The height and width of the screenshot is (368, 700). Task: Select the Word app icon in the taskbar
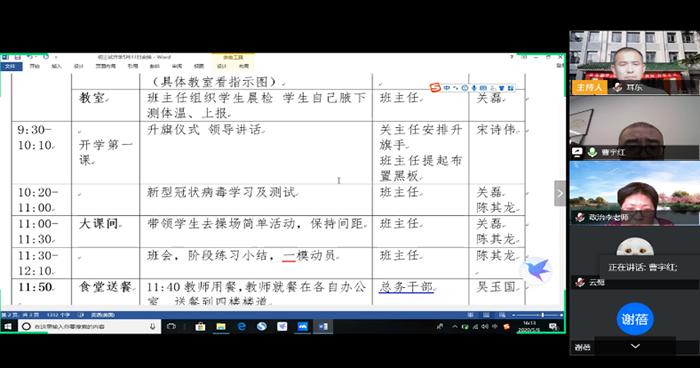[x=323, y=326]
